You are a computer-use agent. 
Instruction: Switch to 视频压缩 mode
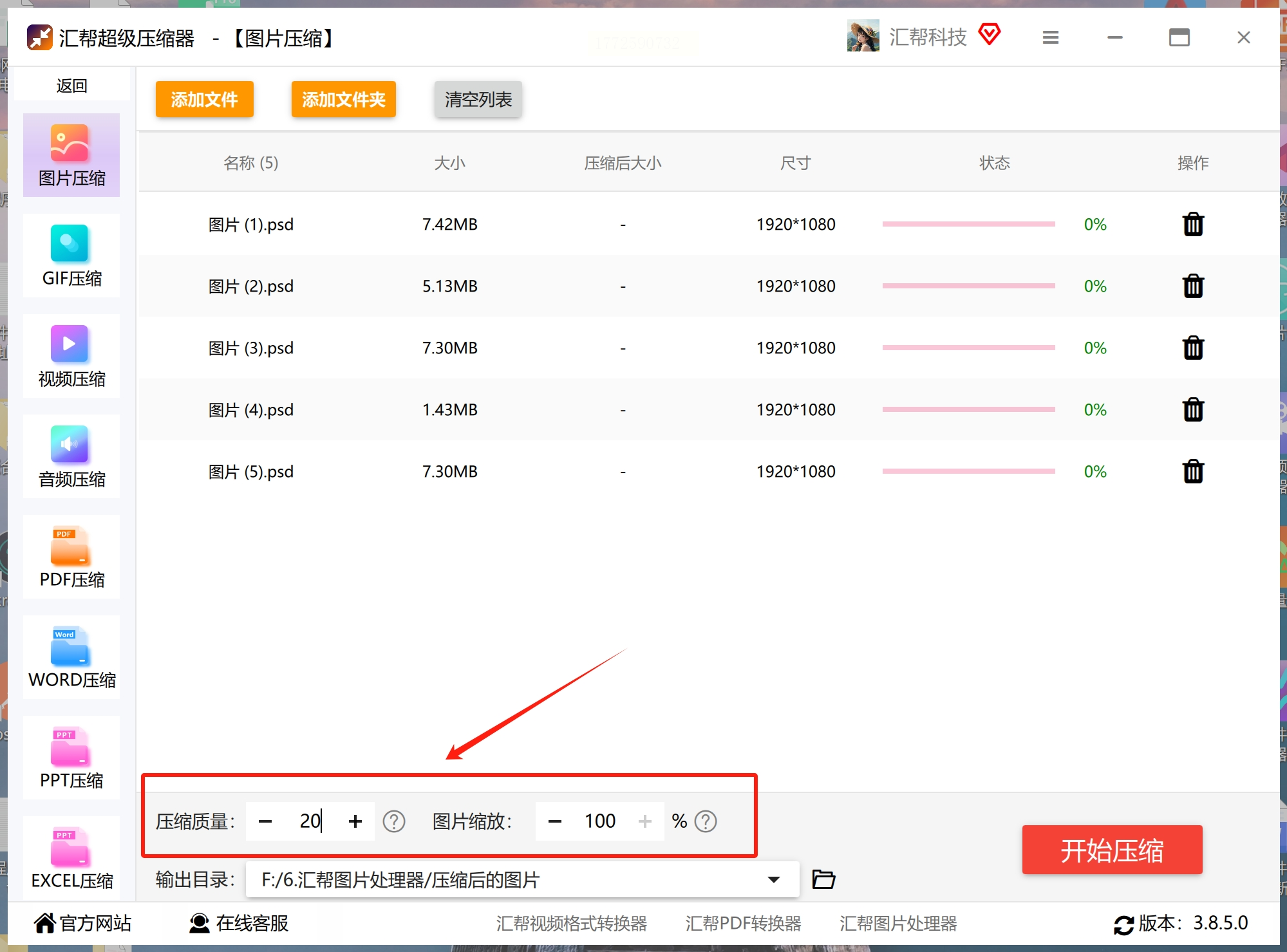[71, 357]
